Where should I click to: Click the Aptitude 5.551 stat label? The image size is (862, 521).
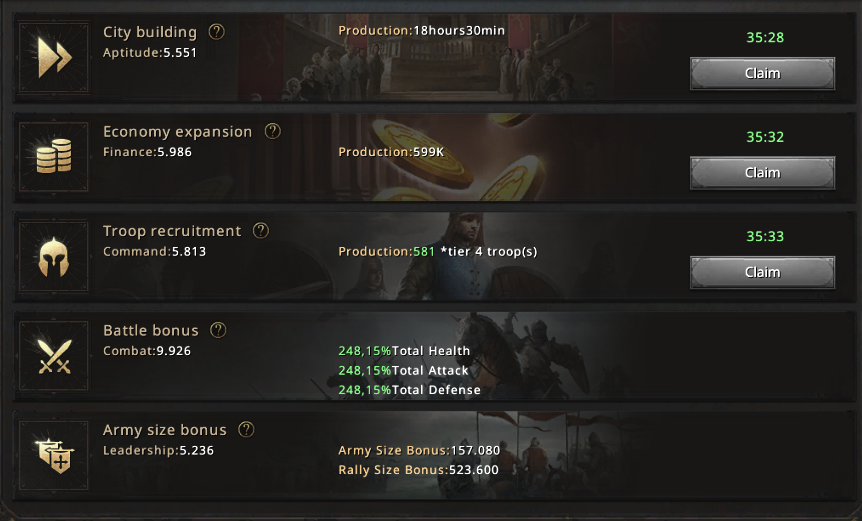pos(150,53)
